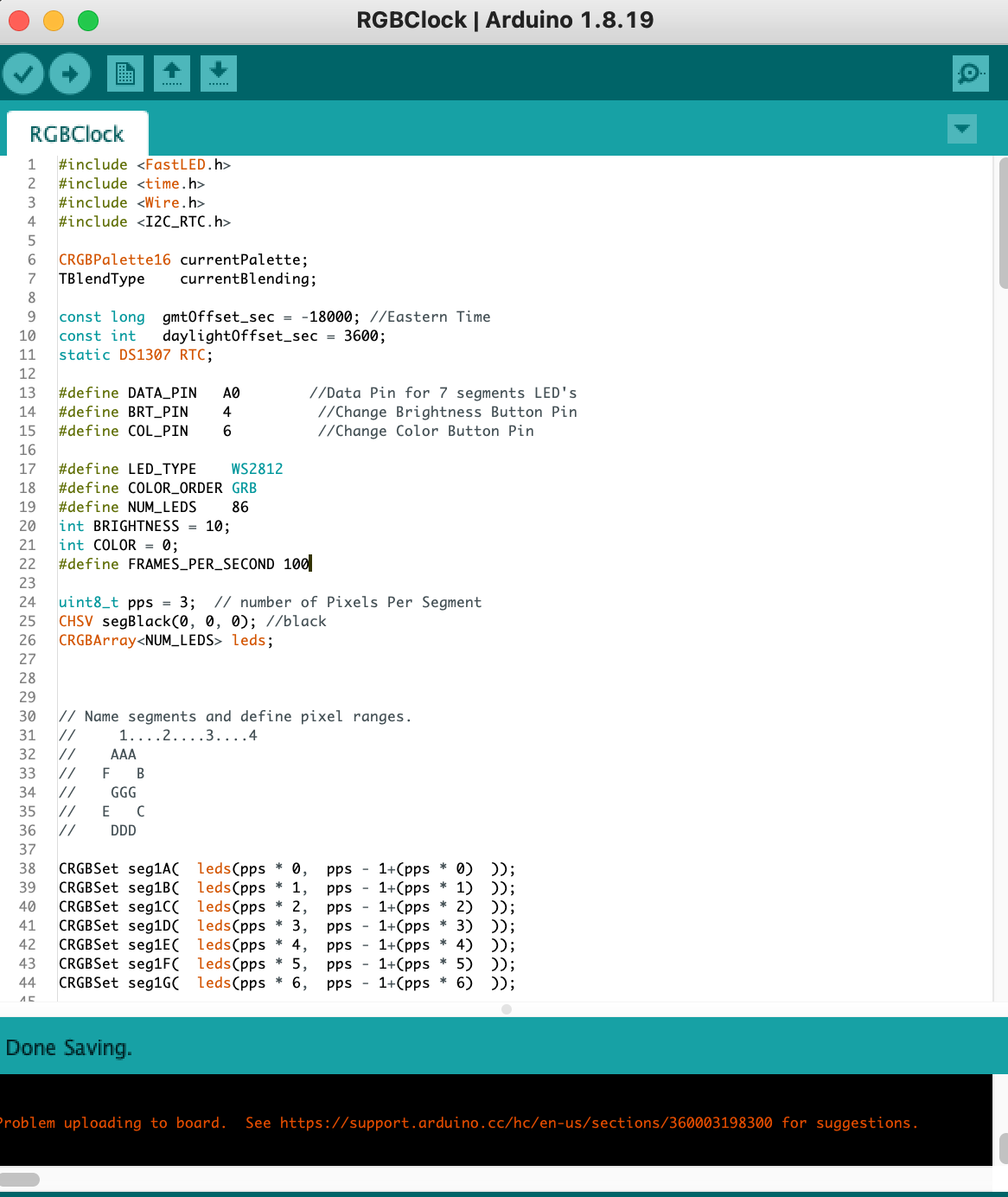Click the '#include <I2C_RTC.h>' line

point(144,221)
